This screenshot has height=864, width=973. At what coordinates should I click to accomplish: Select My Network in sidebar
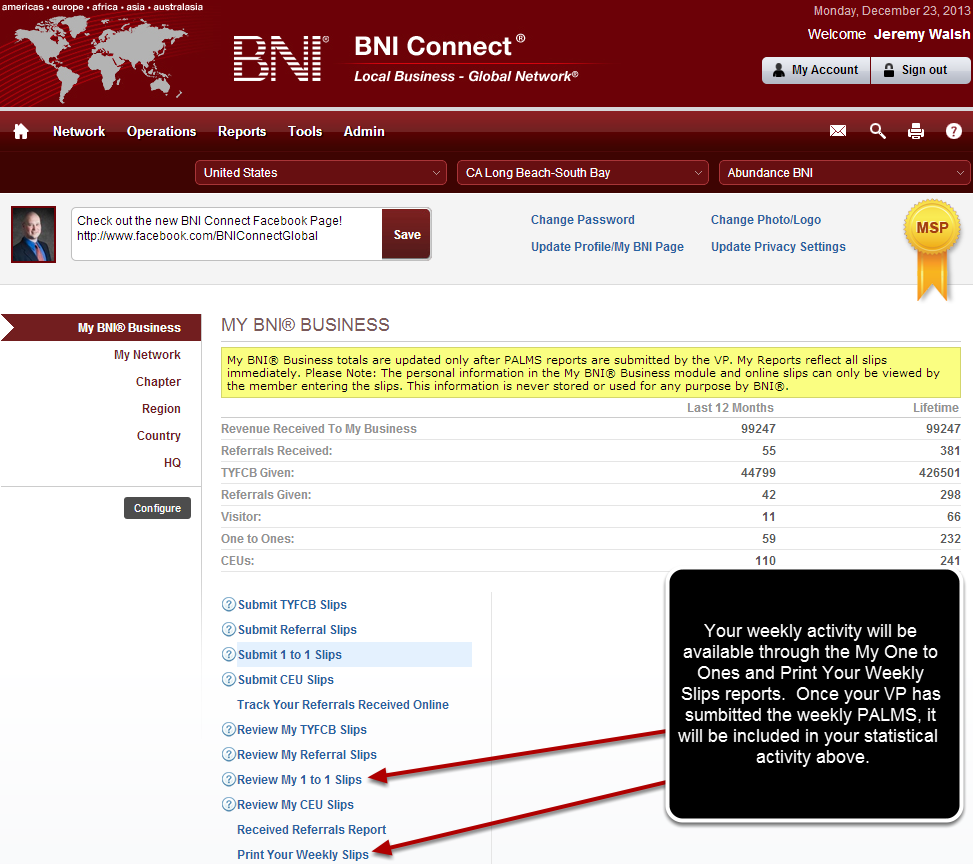pos(147,354)
